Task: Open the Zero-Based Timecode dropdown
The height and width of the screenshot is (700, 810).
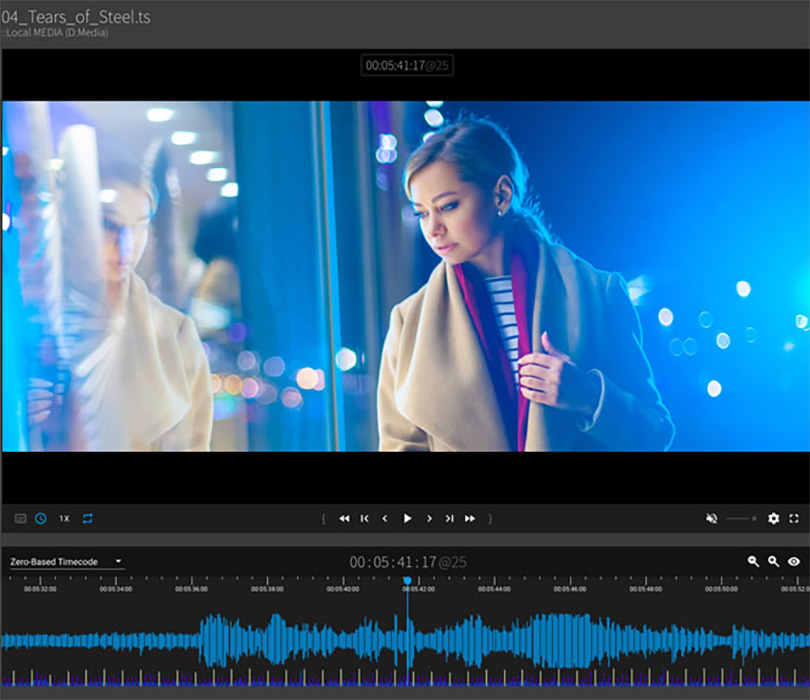Action: tap(66, 562)
